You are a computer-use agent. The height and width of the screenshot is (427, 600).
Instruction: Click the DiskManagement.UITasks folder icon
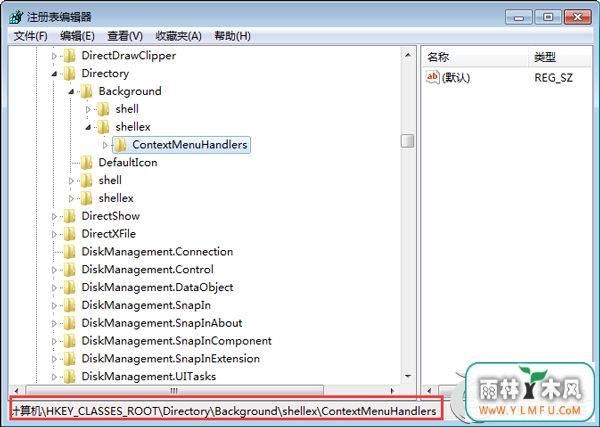coord(70,376)
